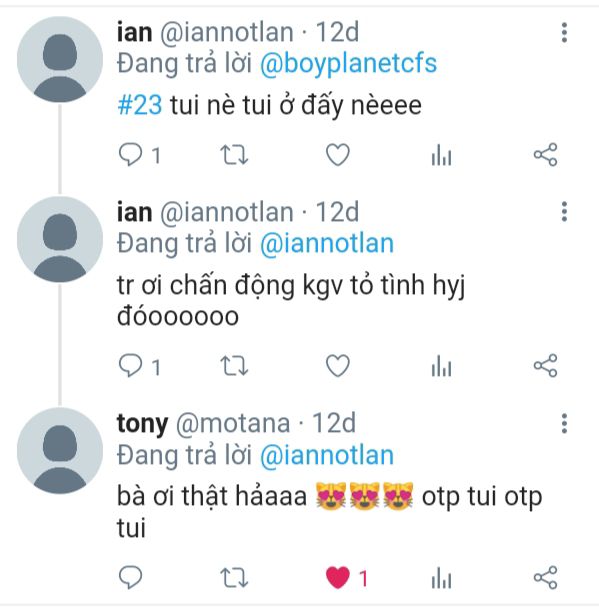The width and height of the screenshot is (599, 609).
Task: Retweet the 'tr ơi chấn động' tweet
Action: pyautogui.click(x=234, y=366)
